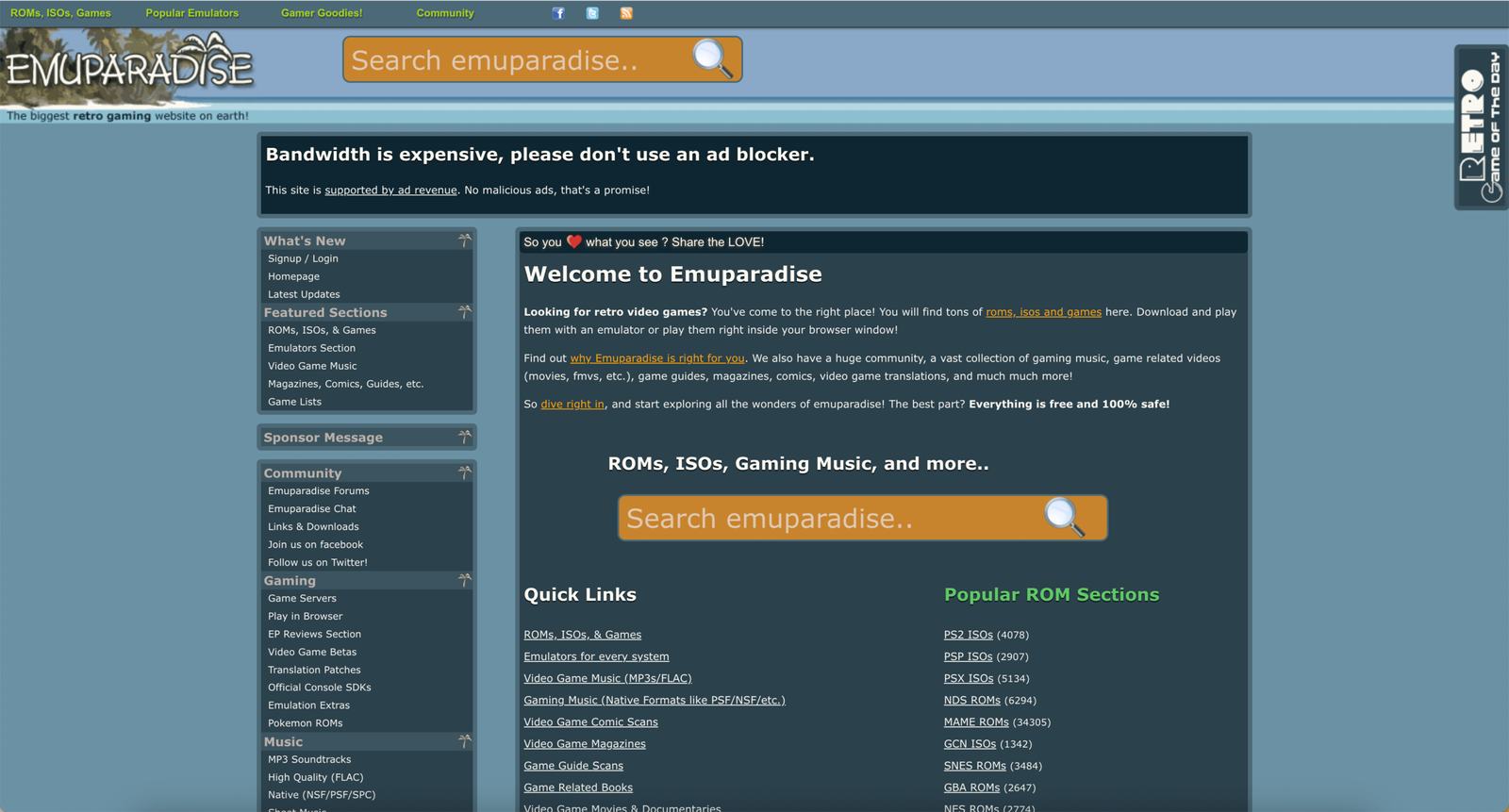Open Latest Updates sidebar link
Image resolution: width=1509 pixels, height=812 pixels.
click(x=304, y=294)
